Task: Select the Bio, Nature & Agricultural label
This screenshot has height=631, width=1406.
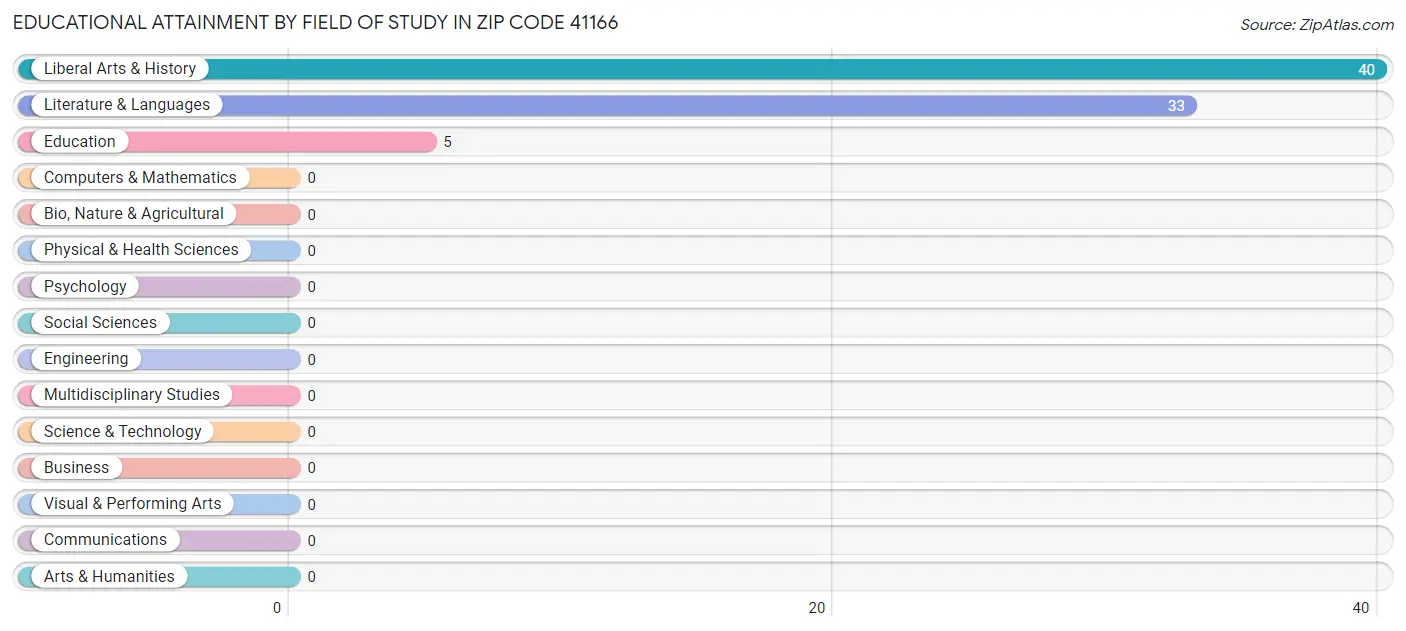Action: click(134, 214)
